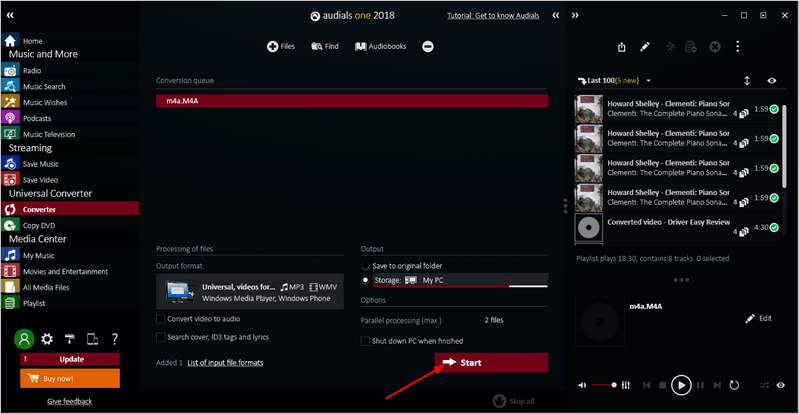Click the Converter icon in sidebar
The width and height of the screenshot is (799, 414).
10,209
